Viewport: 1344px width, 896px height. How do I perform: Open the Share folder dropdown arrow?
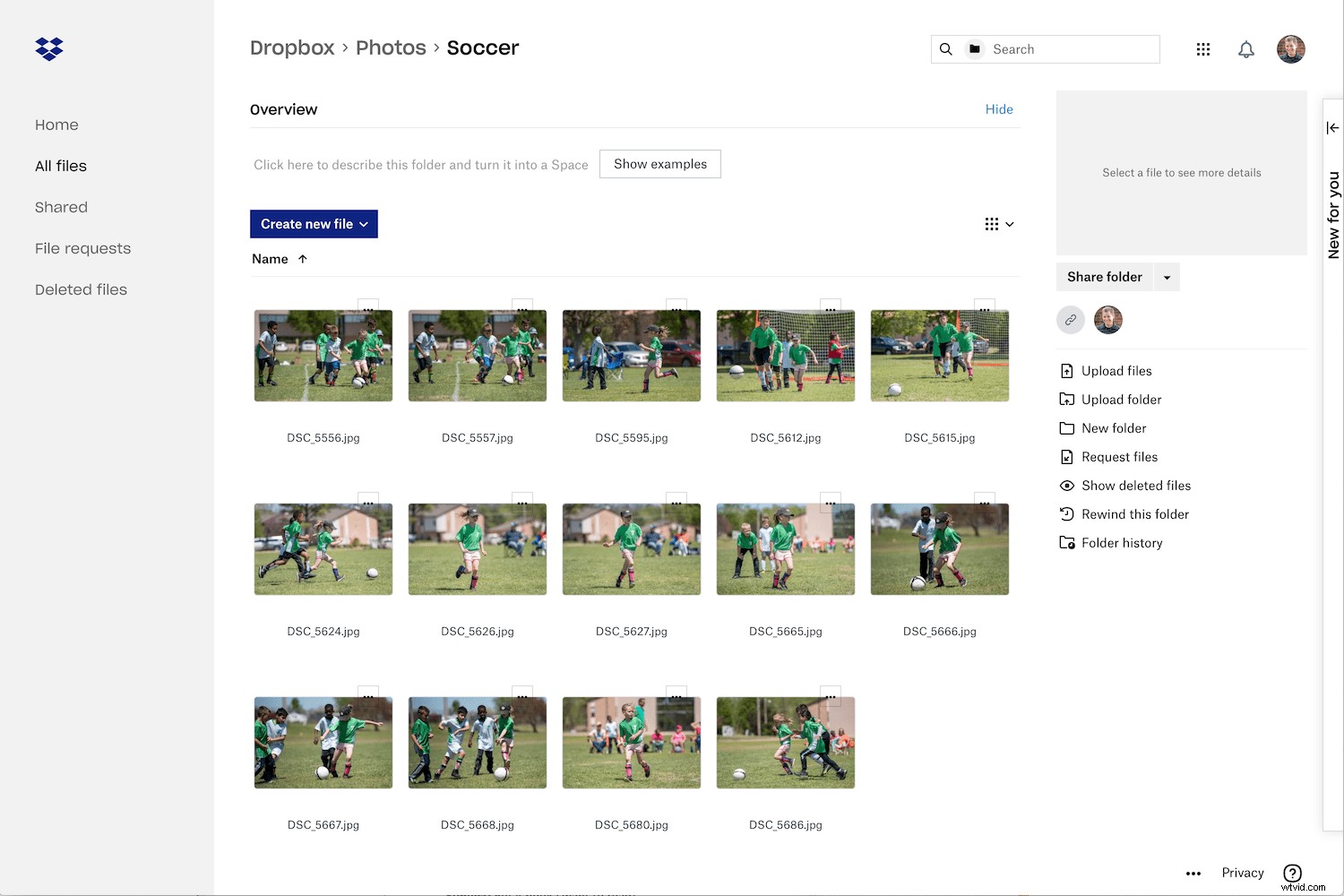click(1166, 277)
